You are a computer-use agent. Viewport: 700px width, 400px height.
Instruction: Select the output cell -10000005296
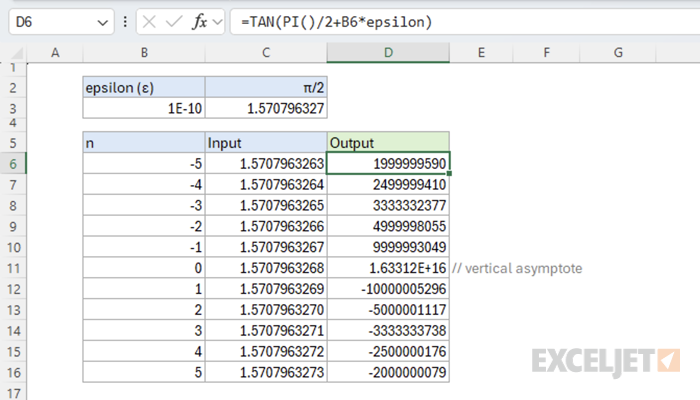[x=388, y=289]
